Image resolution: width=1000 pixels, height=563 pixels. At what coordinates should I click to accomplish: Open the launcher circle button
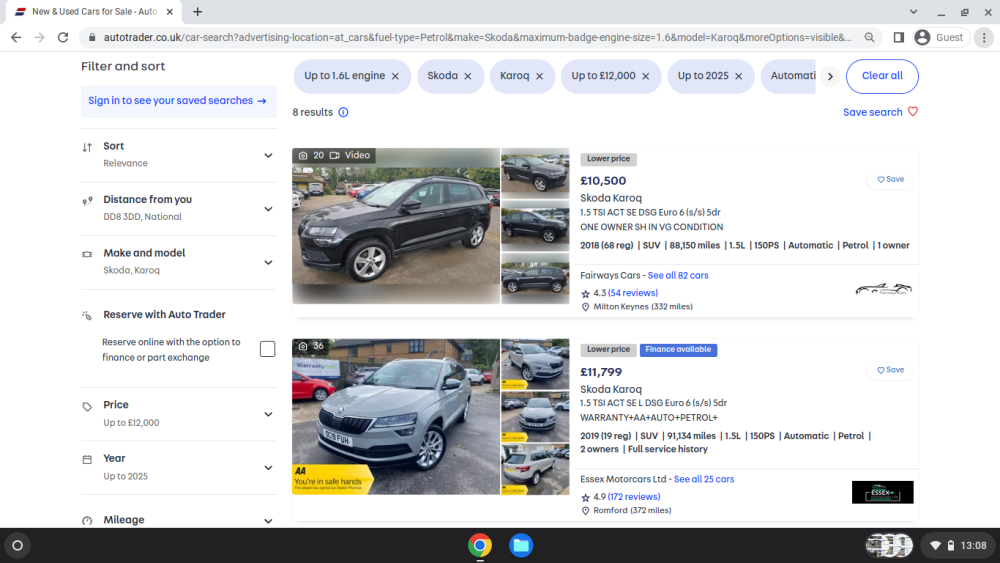point(17,545)
